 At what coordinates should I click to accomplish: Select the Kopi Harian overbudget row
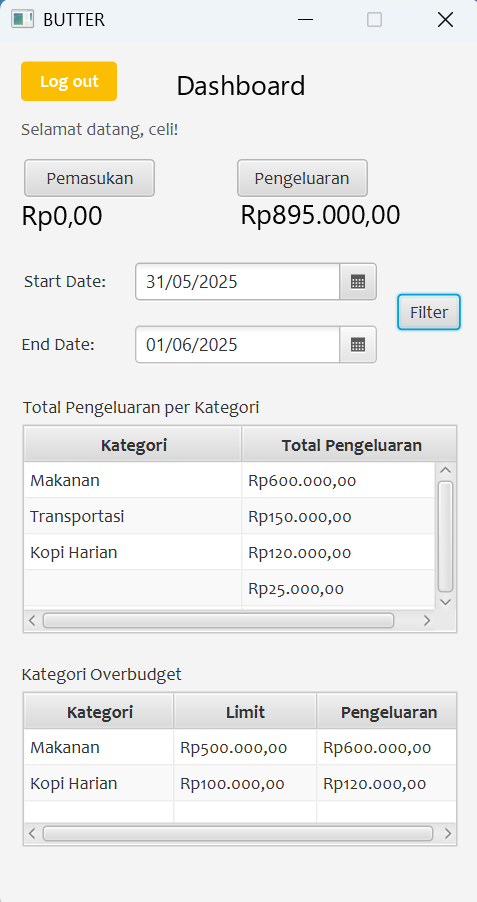tap(240, 783)
